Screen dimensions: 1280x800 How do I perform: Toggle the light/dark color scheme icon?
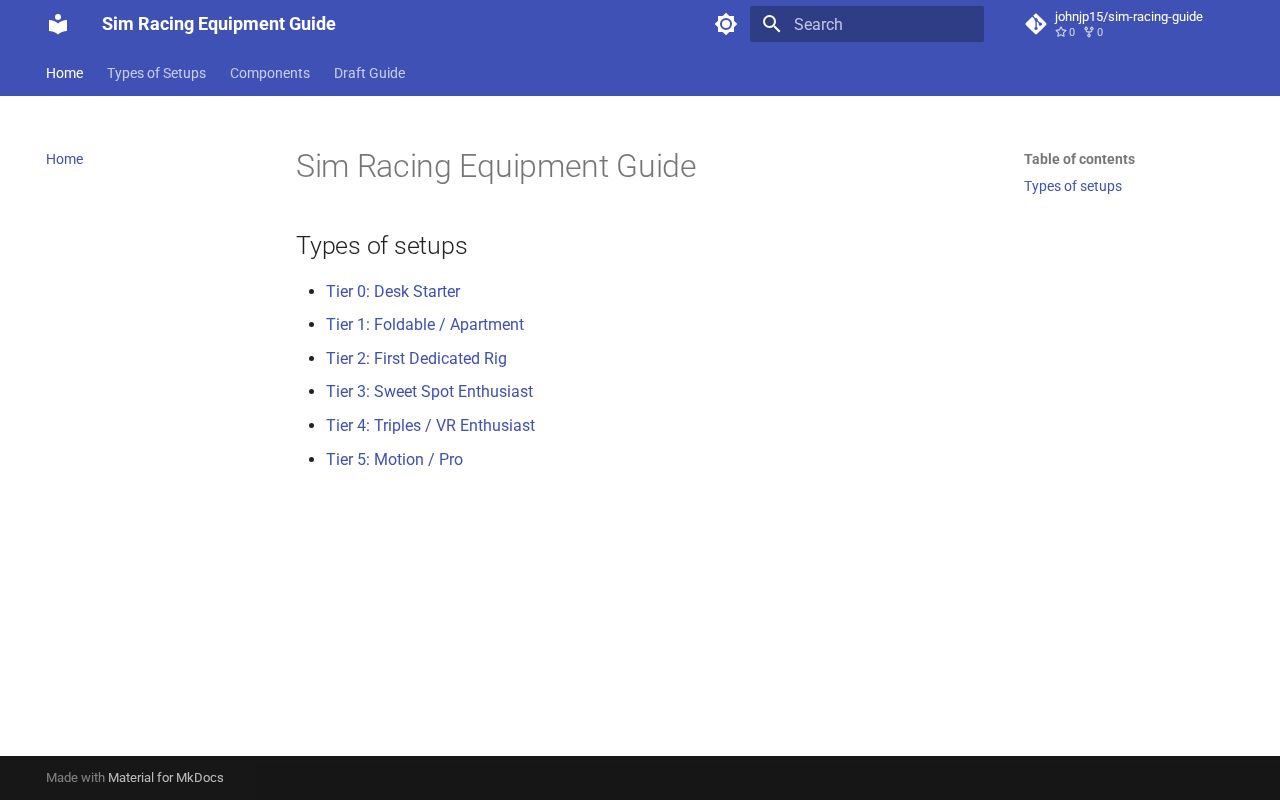pos(726,24)
